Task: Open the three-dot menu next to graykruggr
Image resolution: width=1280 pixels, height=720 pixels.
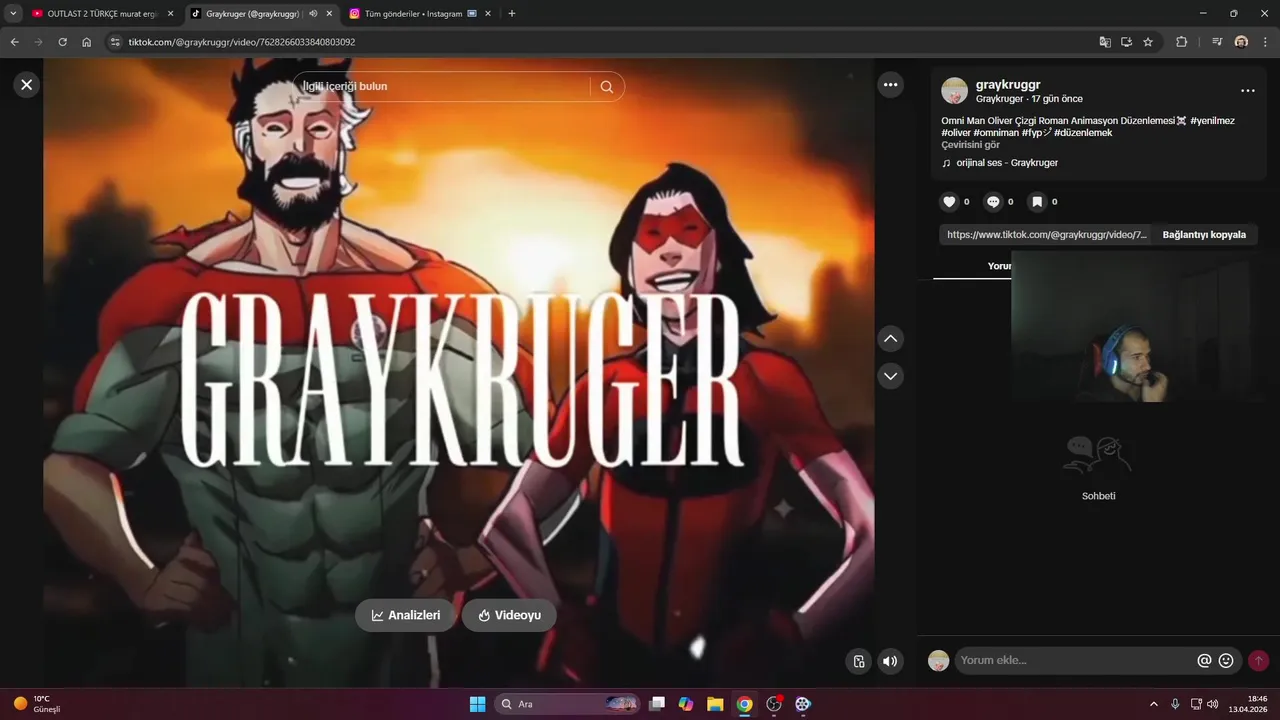Action: coord(1247,91)
